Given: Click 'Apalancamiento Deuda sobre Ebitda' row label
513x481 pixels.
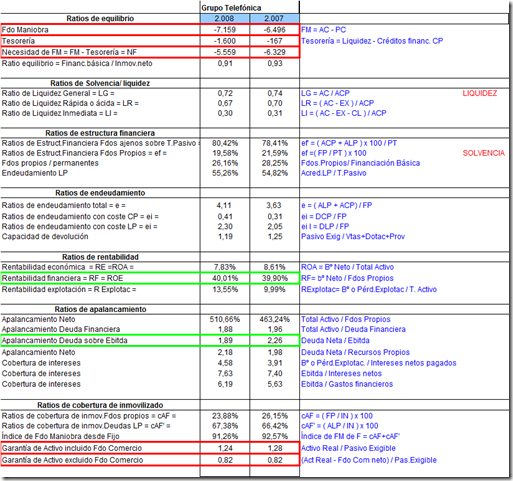Looking at the screenshot, I should click(x=65, y=340).
